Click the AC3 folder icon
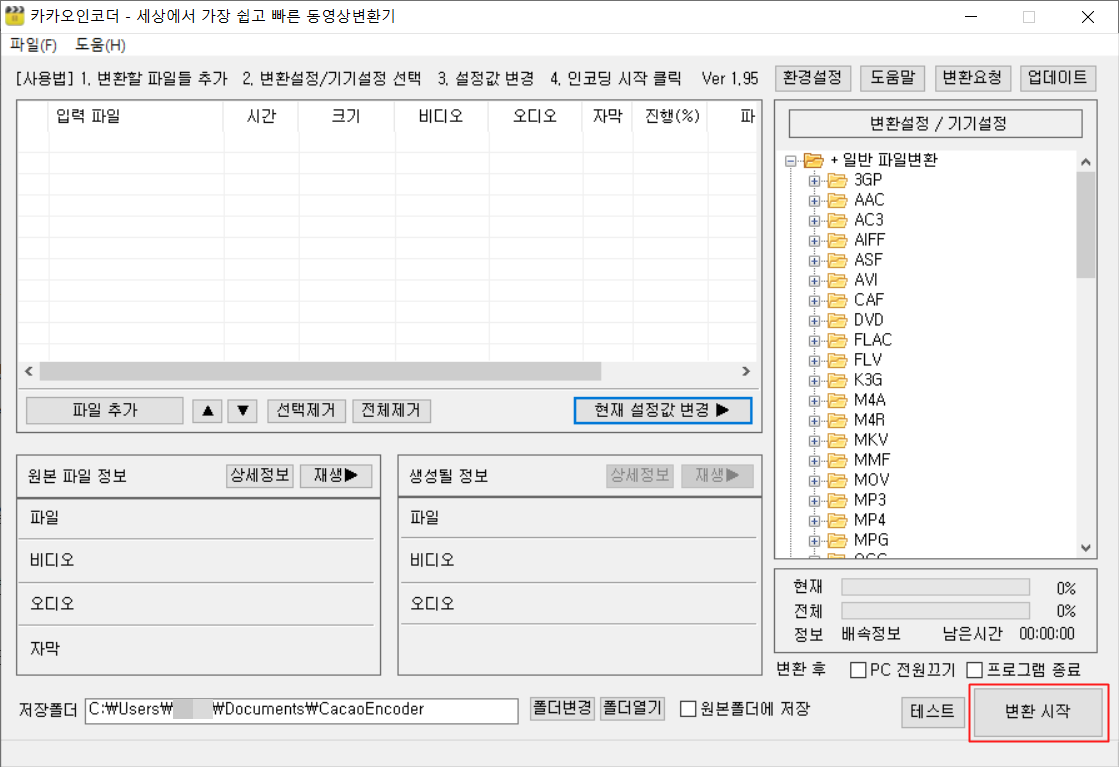Viewport: 1119px width, 767px height. click(x=837, y=220)
